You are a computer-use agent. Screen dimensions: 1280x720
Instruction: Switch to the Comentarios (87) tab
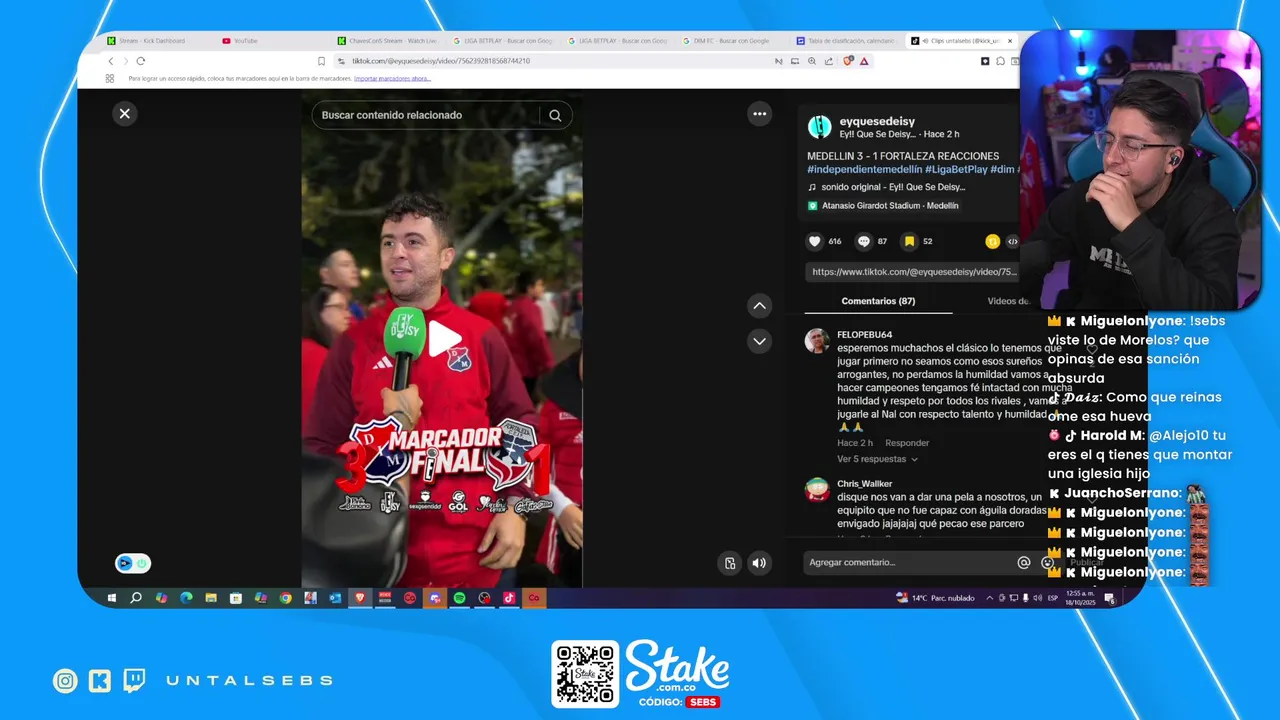click(x=878, y=301)
